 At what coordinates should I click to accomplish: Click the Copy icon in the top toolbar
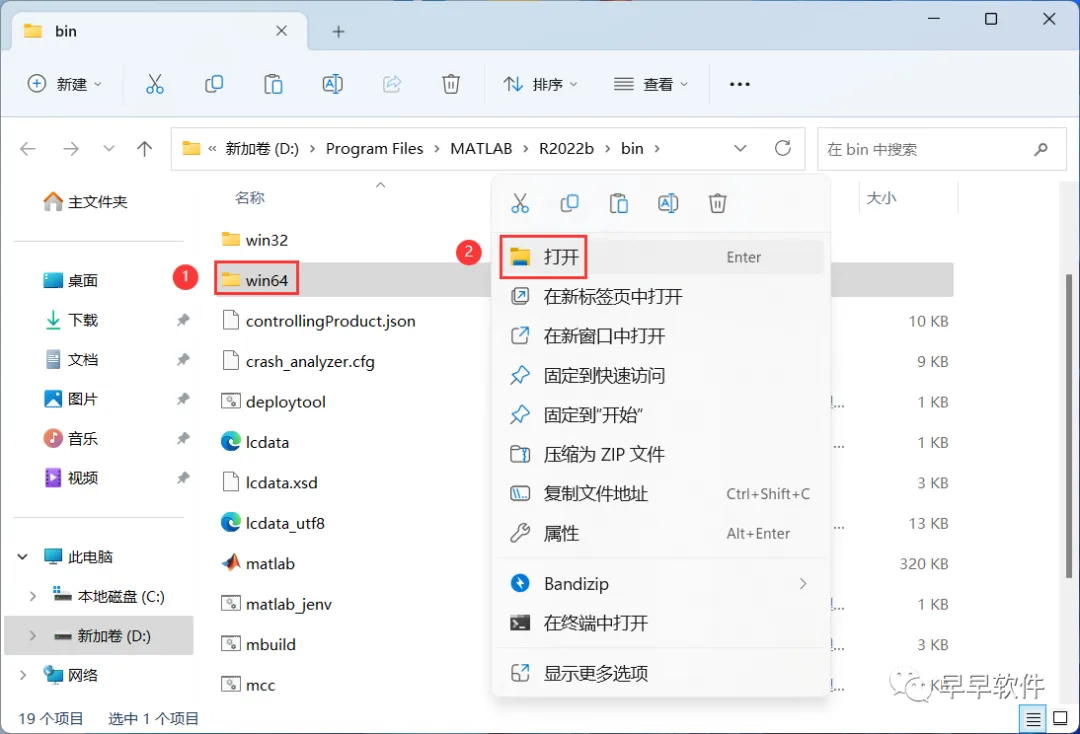(x=214, y=84)
